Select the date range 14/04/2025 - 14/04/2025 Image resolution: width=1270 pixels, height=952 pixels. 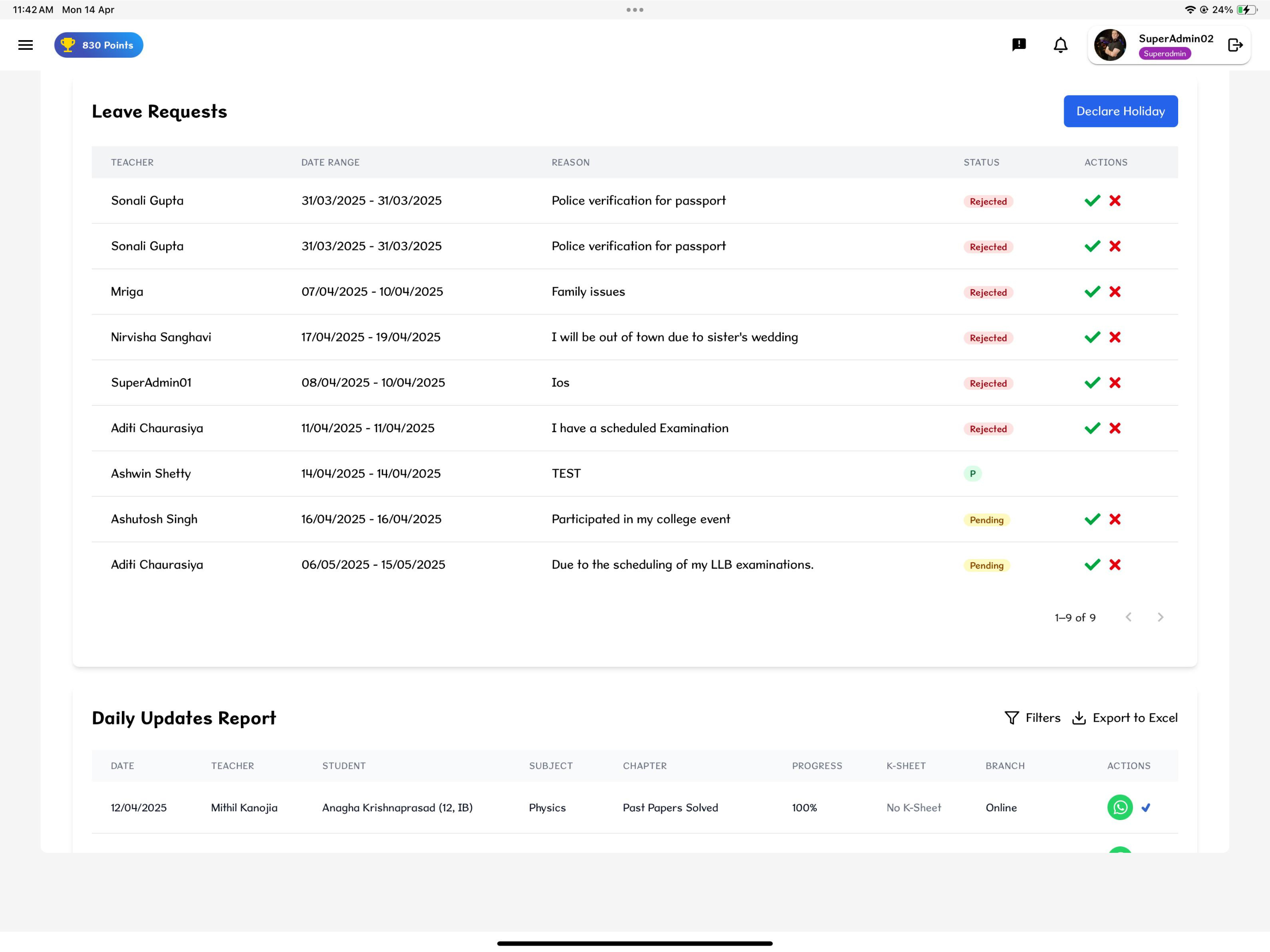(371, 473)
